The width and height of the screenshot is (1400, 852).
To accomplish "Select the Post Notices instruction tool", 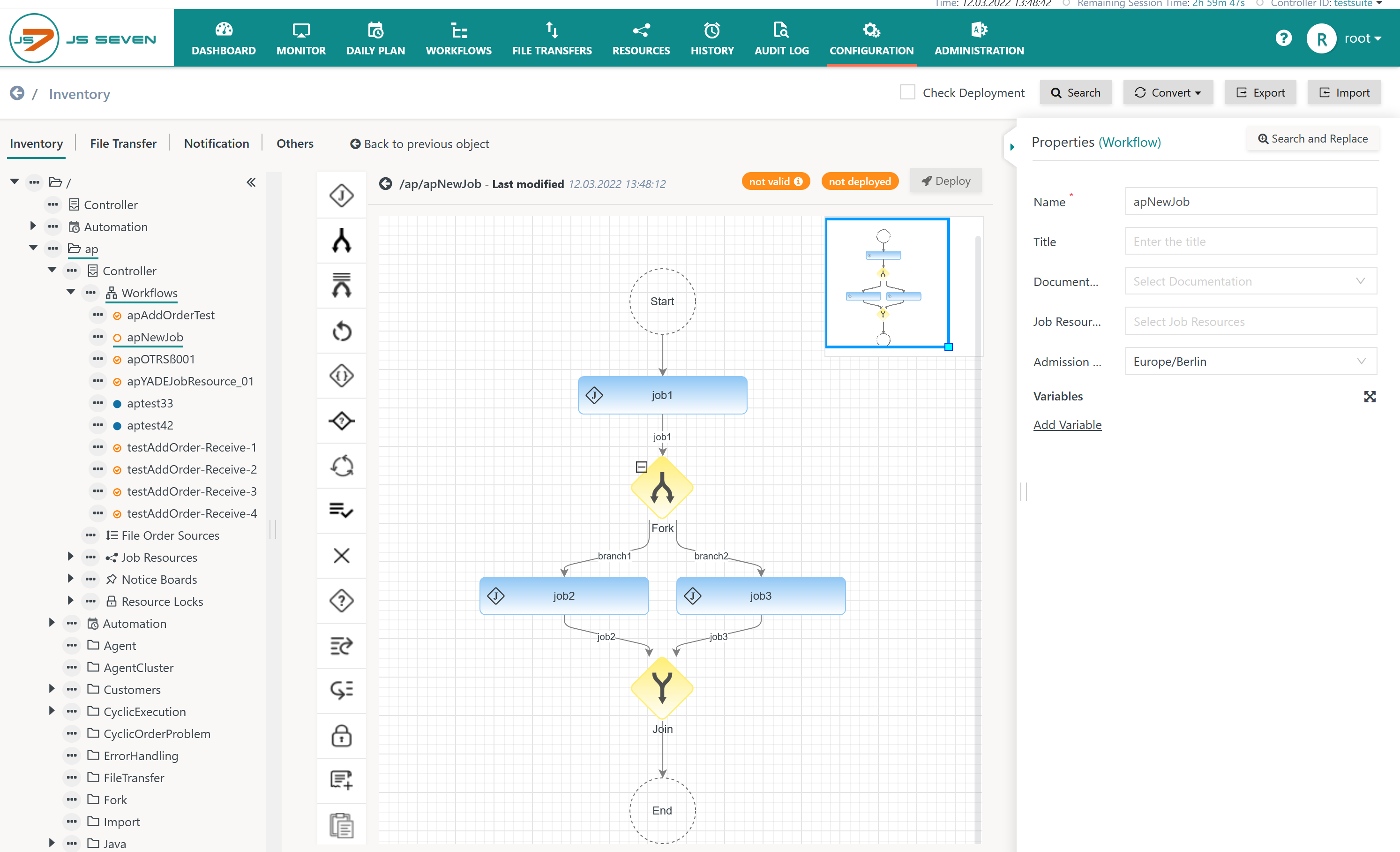I will tap(342, 646).
